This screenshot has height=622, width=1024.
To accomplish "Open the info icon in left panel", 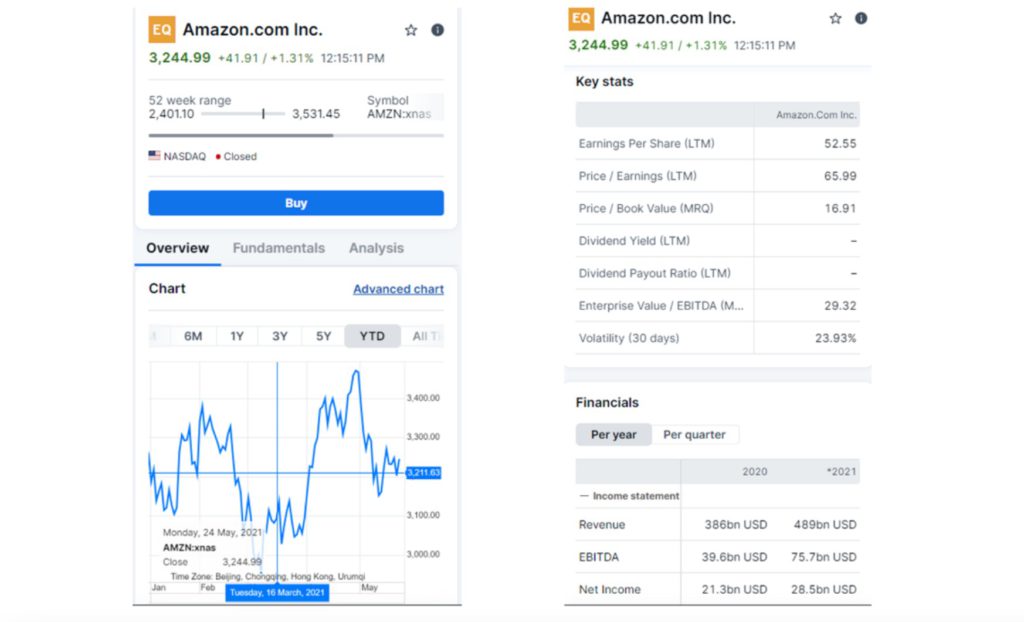I will [438, 30].
